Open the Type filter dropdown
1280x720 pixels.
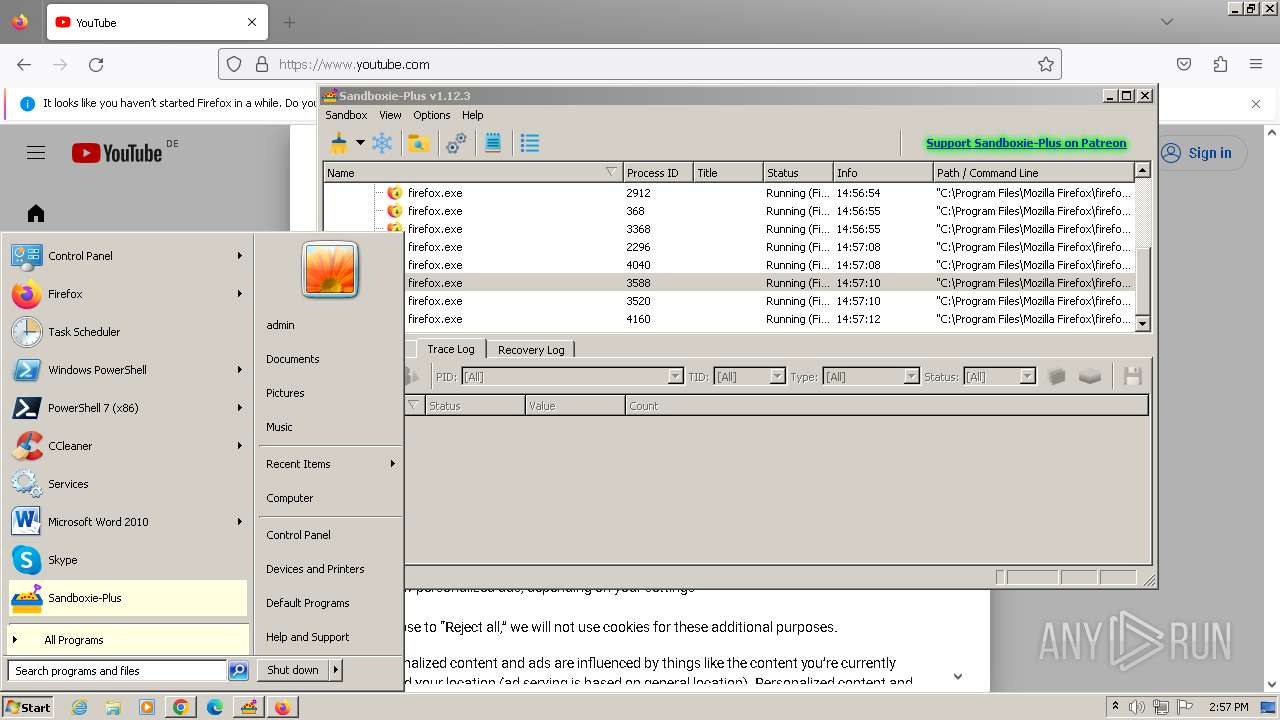[870, 377]
